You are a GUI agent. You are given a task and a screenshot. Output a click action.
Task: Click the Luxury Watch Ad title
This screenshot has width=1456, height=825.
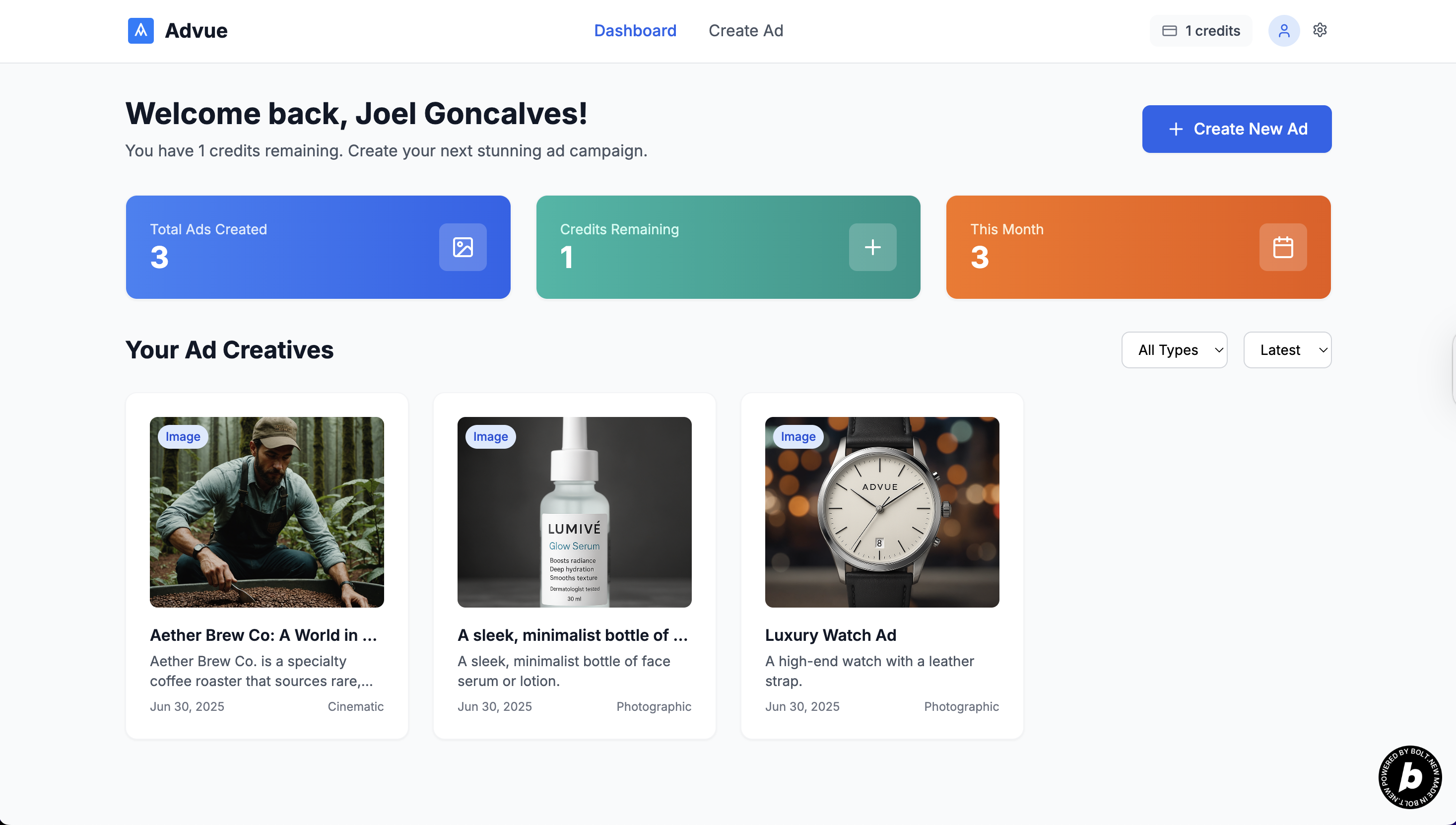point(830,635)
